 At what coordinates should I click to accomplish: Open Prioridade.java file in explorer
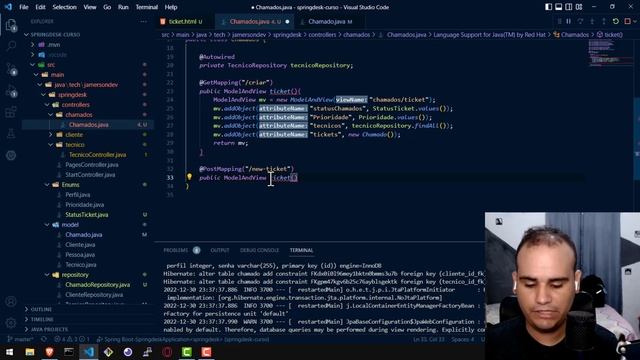[84, 204]
